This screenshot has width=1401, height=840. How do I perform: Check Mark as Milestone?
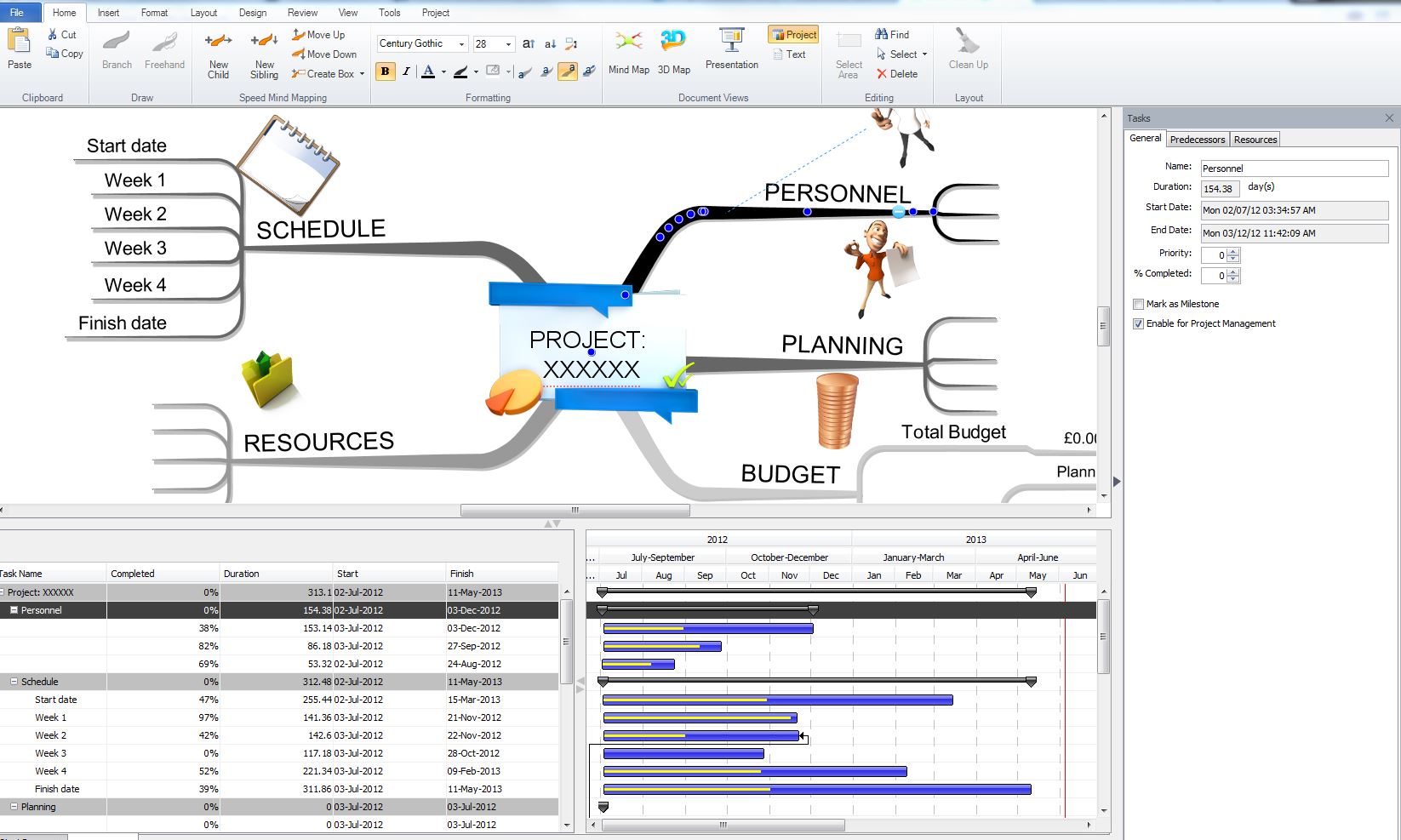click(x=1138, y=304)
